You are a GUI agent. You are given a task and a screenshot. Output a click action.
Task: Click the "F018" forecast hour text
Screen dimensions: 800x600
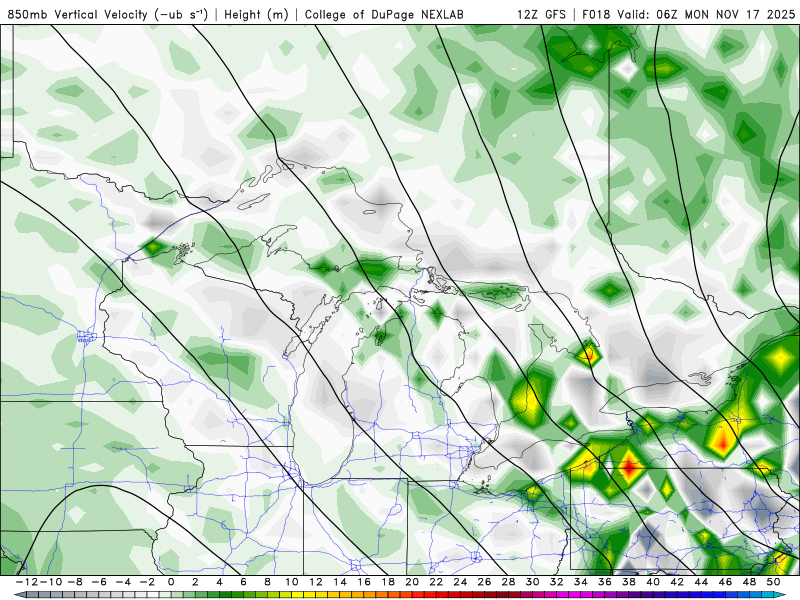596,14
